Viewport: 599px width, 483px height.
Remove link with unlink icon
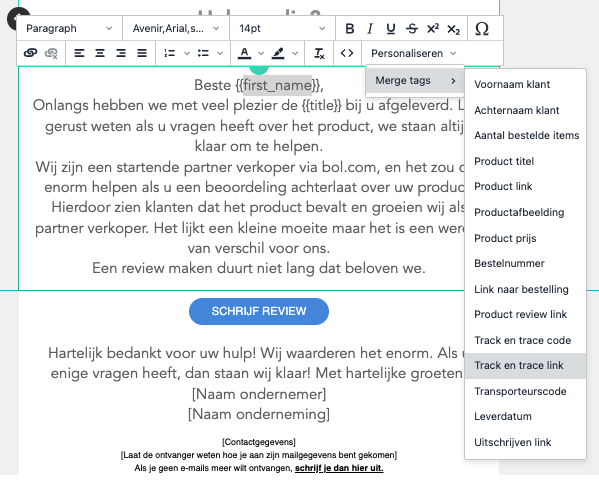point(51,53)
